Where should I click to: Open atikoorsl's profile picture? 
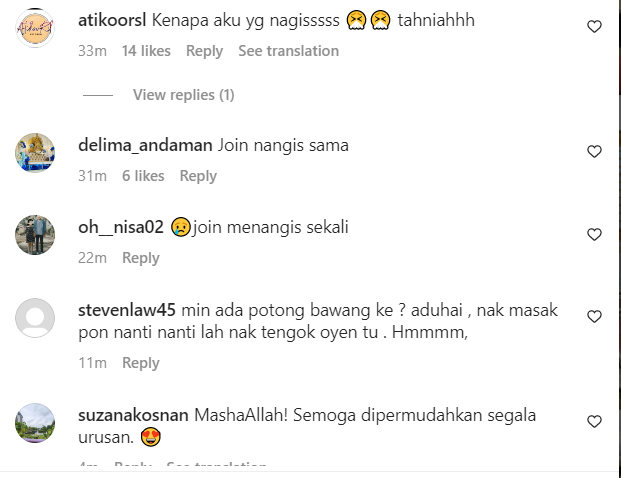pos(35,28)
